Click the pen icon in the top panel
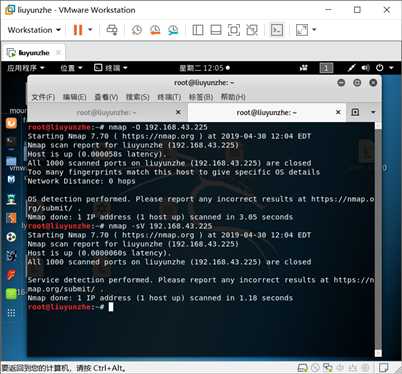 tap(351, 68)
